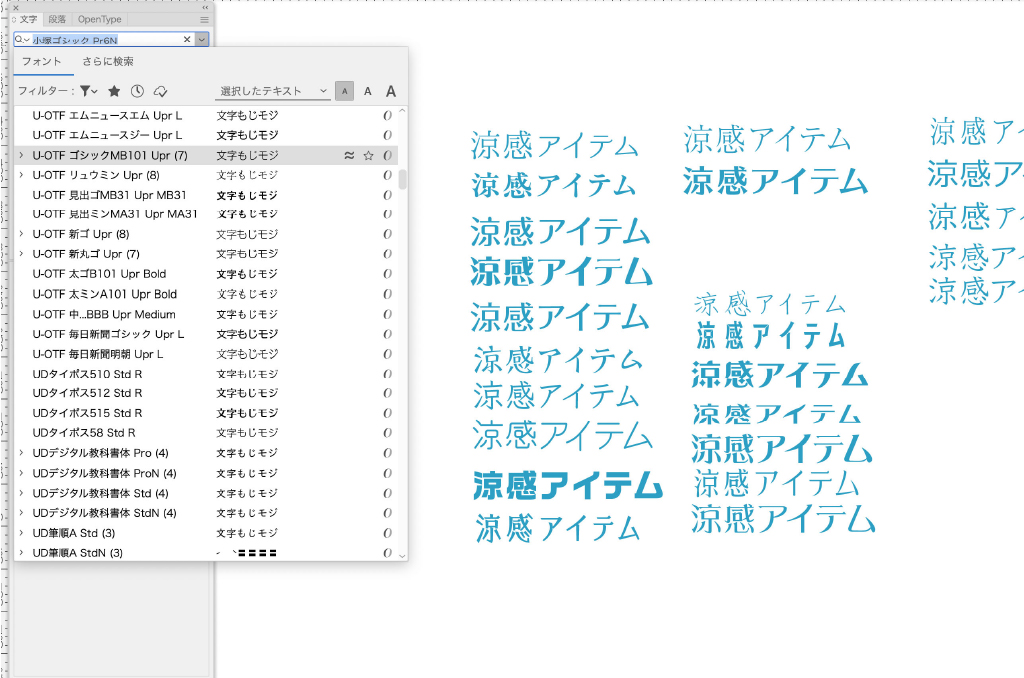Image resolution: width=1024 pixels, height=678 pixels.
Task: Show only favorite fonts
Action: click(115, 91)
